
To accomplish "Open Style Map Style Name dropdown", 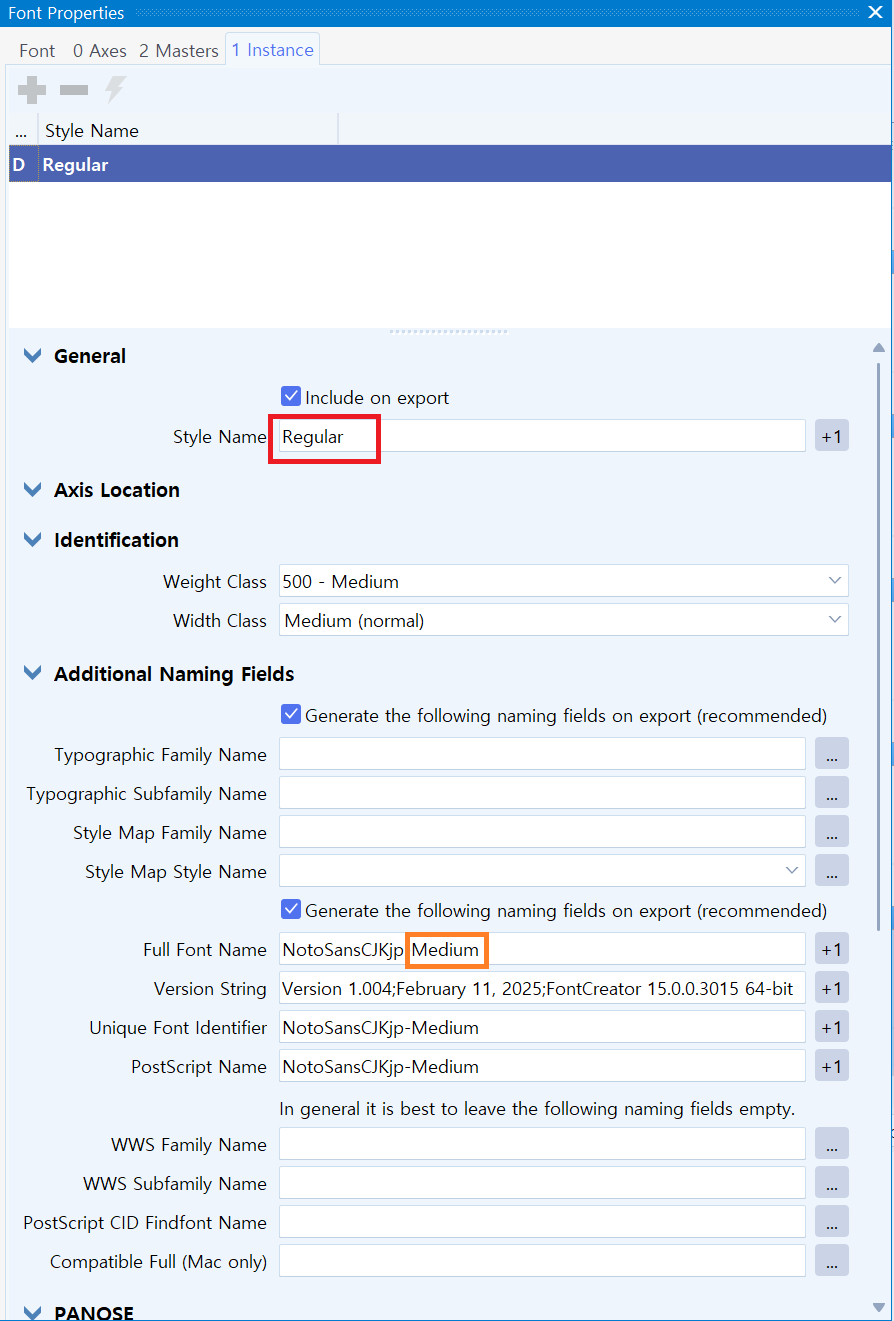I will click(542, 871).
